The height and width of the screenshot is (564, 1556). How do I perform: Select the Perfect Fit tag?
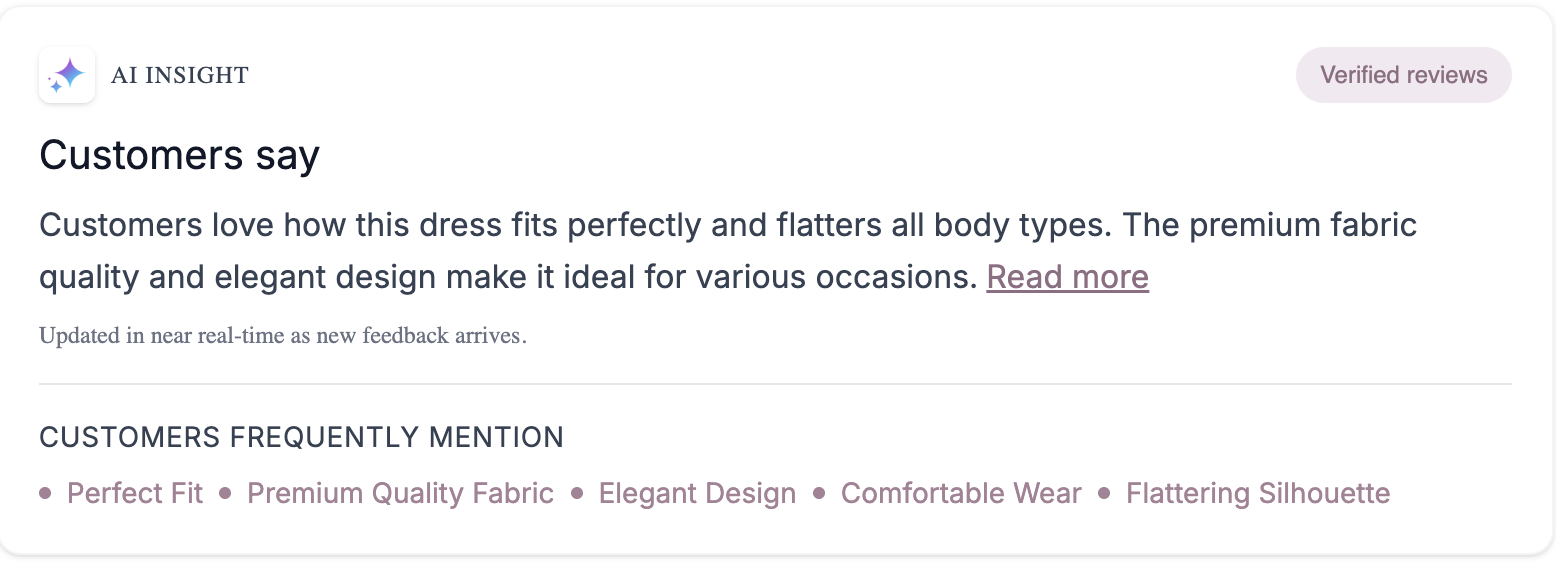135,493
